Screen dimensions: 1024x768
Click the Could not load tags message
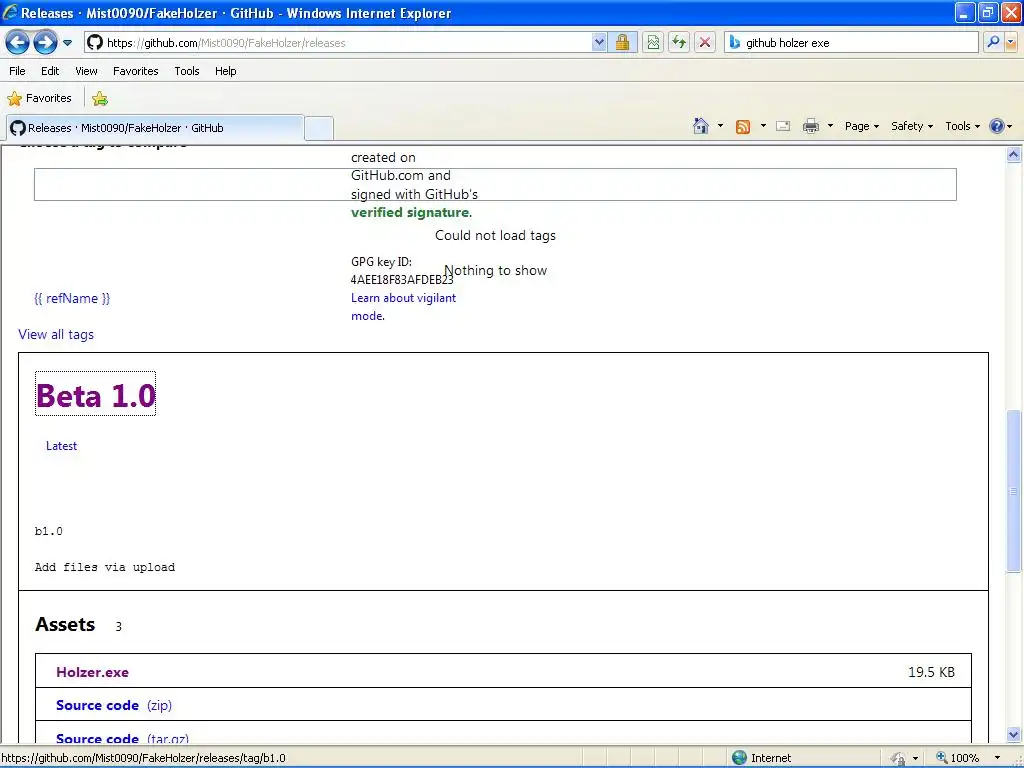495,235
